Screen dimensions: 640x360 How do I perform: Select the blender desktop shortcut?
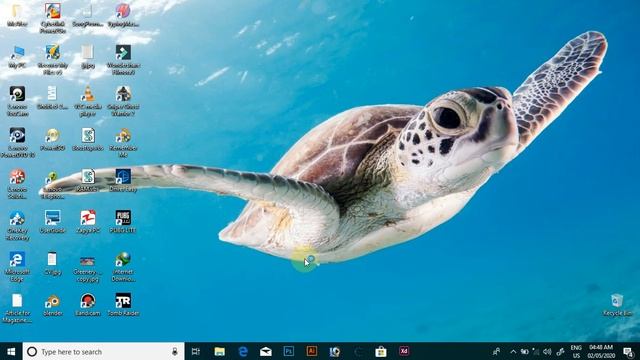point(53,304)
